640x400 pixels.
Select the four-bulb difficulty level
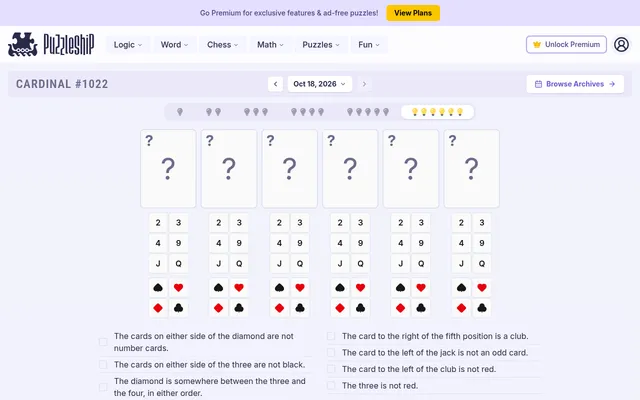pyautogui.click(x=307, y=112)
